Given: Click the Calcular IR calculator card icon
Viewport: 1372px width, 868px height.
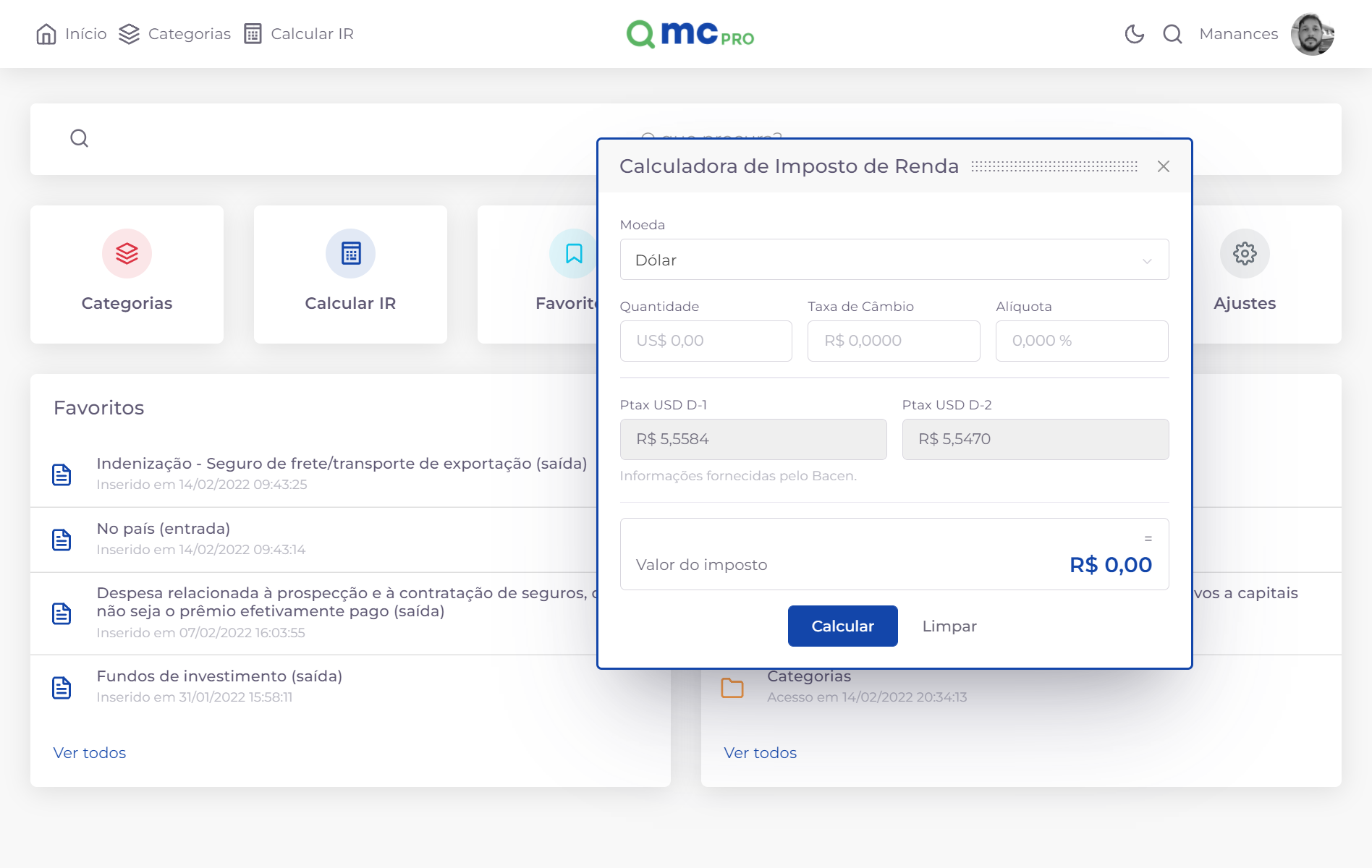Looking at the screenshot, I should [x=350, y=254].
